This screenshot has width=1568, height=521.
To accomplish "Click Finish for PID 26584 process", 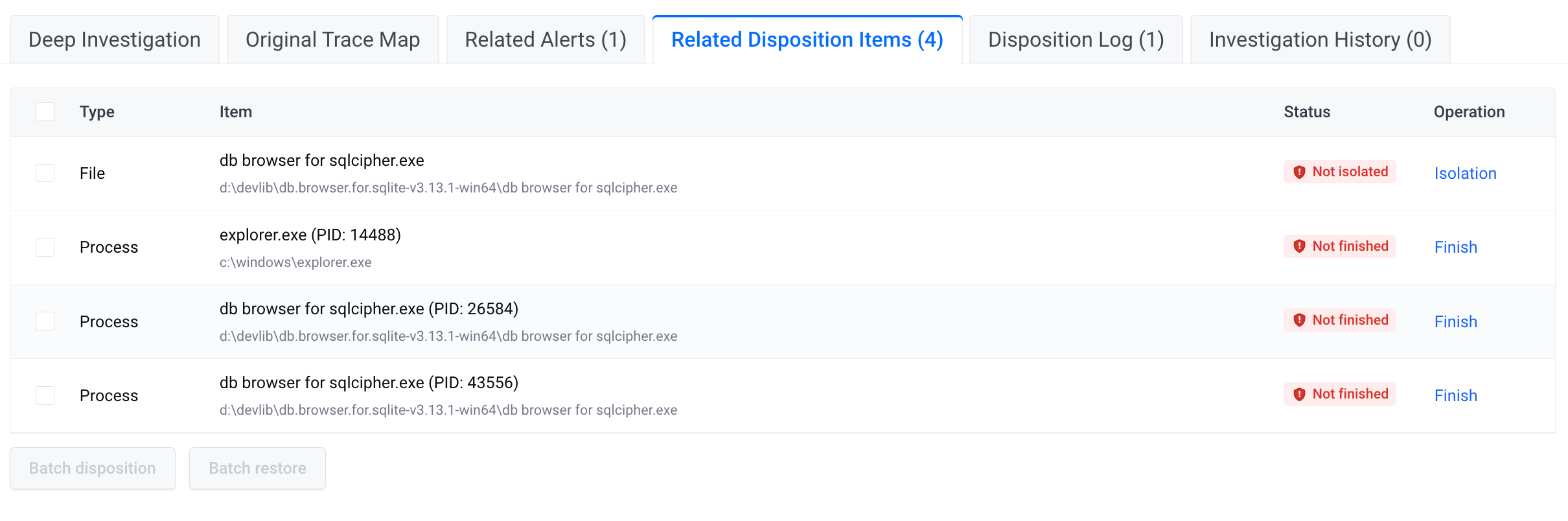I will (x=1455, y=321).
